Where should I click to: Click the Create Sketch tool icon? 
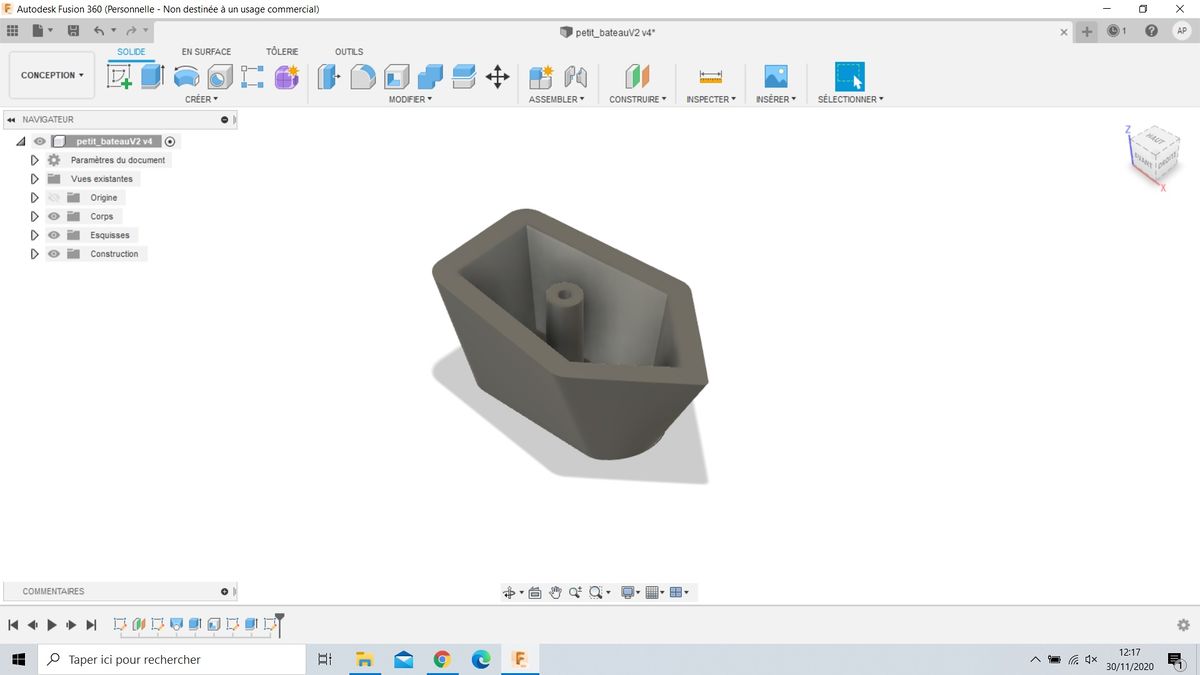[120, 77]
